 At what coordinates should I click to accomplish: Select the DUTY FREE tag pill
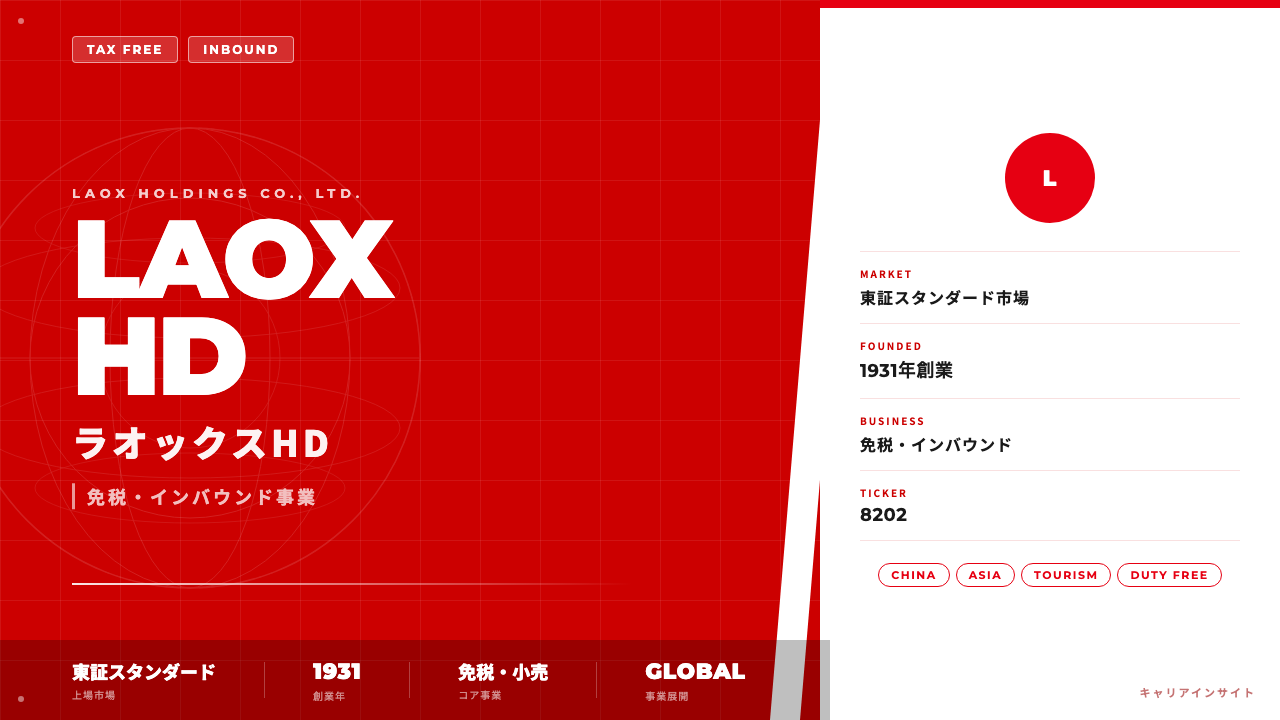(1169, 575)
